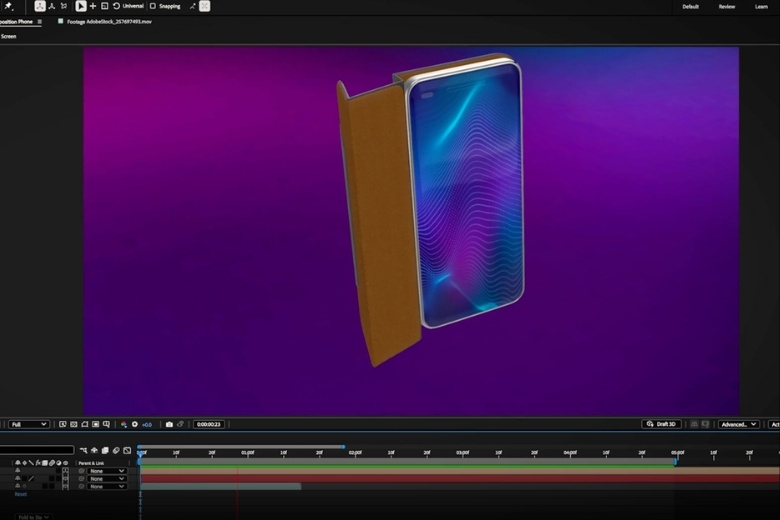Toggle the Draft 3D button
Screen dimensions: 780x520
point(661,424)
